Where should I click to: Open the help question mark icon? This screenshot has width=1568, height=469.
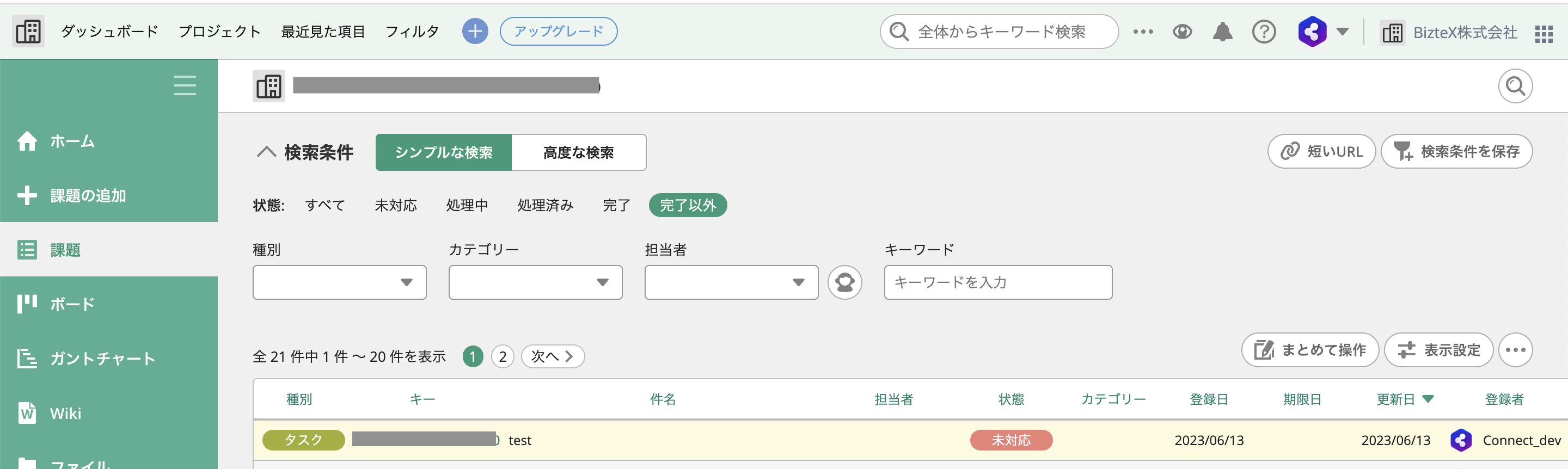tap(1264, 32)
